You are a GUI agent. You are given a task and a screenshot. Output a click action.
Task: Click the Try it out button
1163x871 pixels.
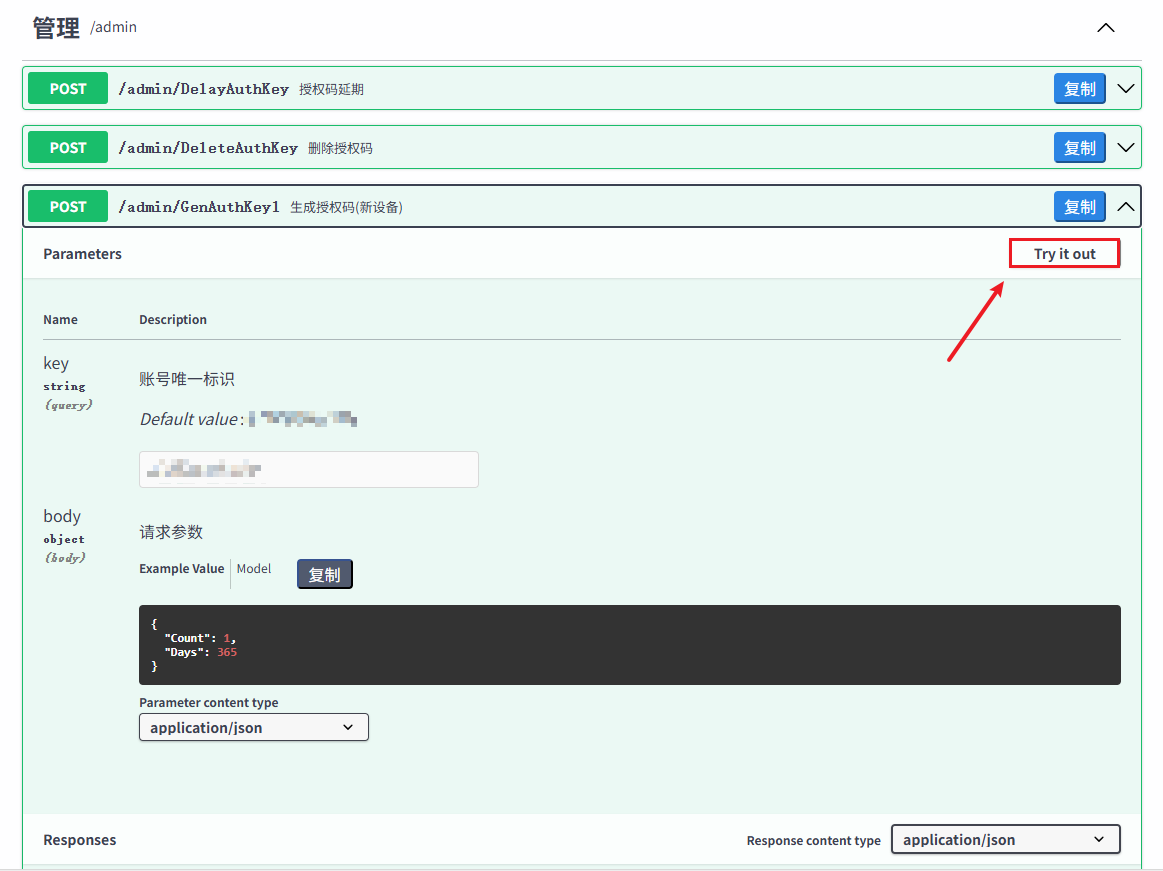[x=1064, y=254]
